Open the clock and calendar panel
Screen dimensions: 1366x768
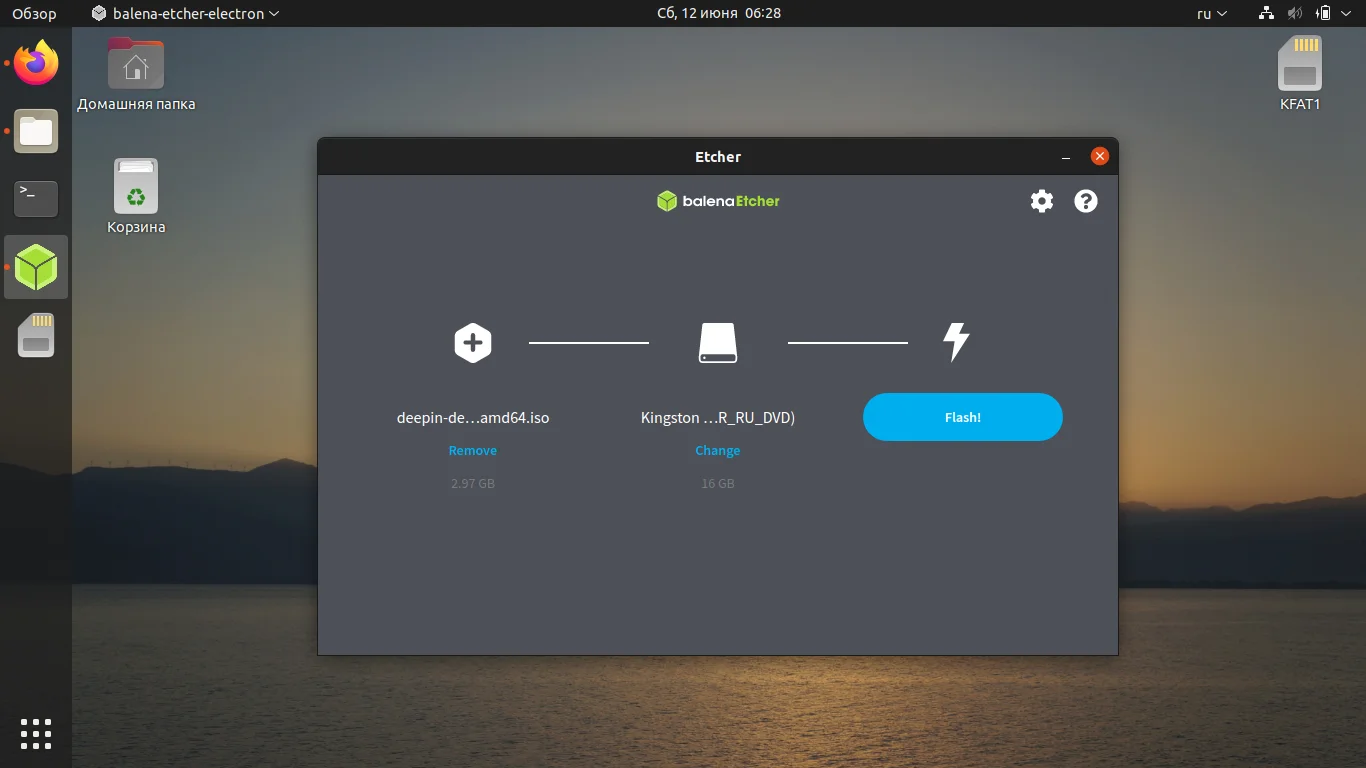(719, 14)
